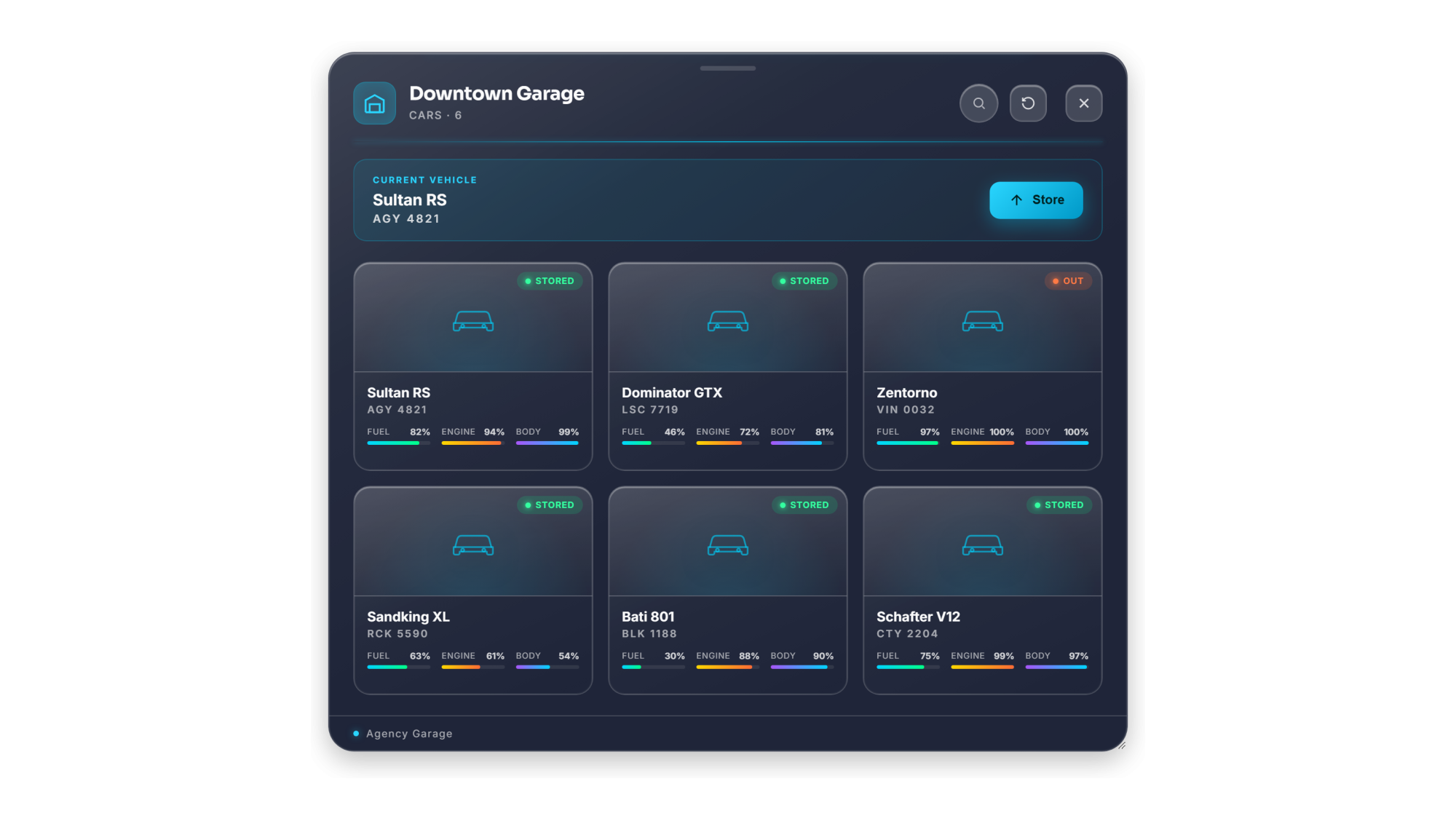Click the Schafter V12 plate CTY 2204
Viewport: 1456px width, 819px height.
(x=907, y=634)
